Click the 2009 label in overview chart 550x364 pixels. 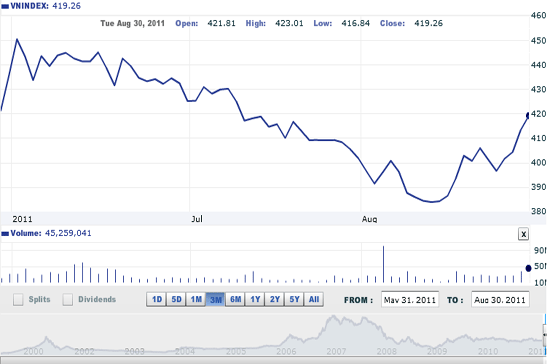coord(437,351)
